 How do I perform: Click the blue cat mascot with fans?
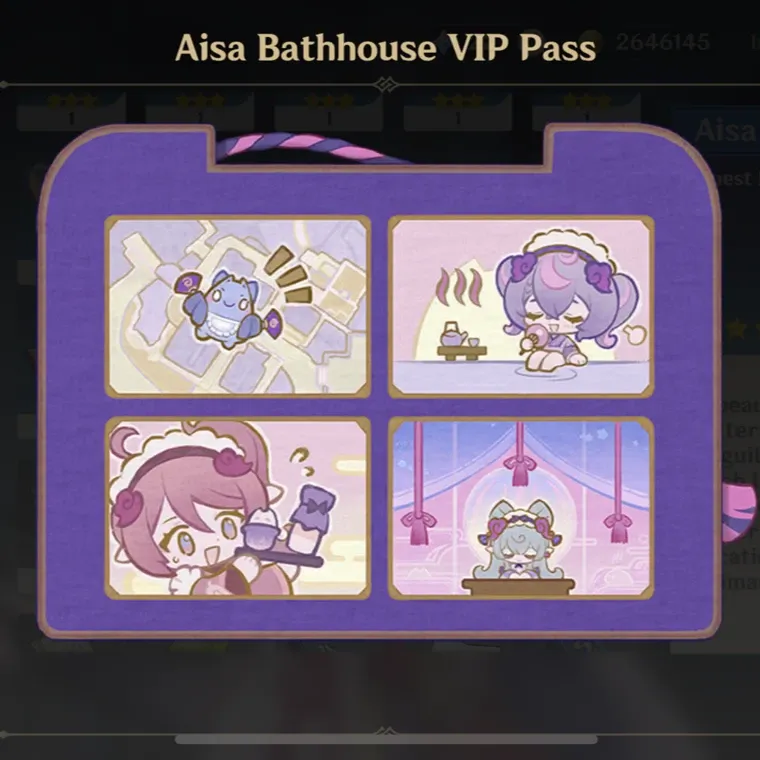(227, 308)
